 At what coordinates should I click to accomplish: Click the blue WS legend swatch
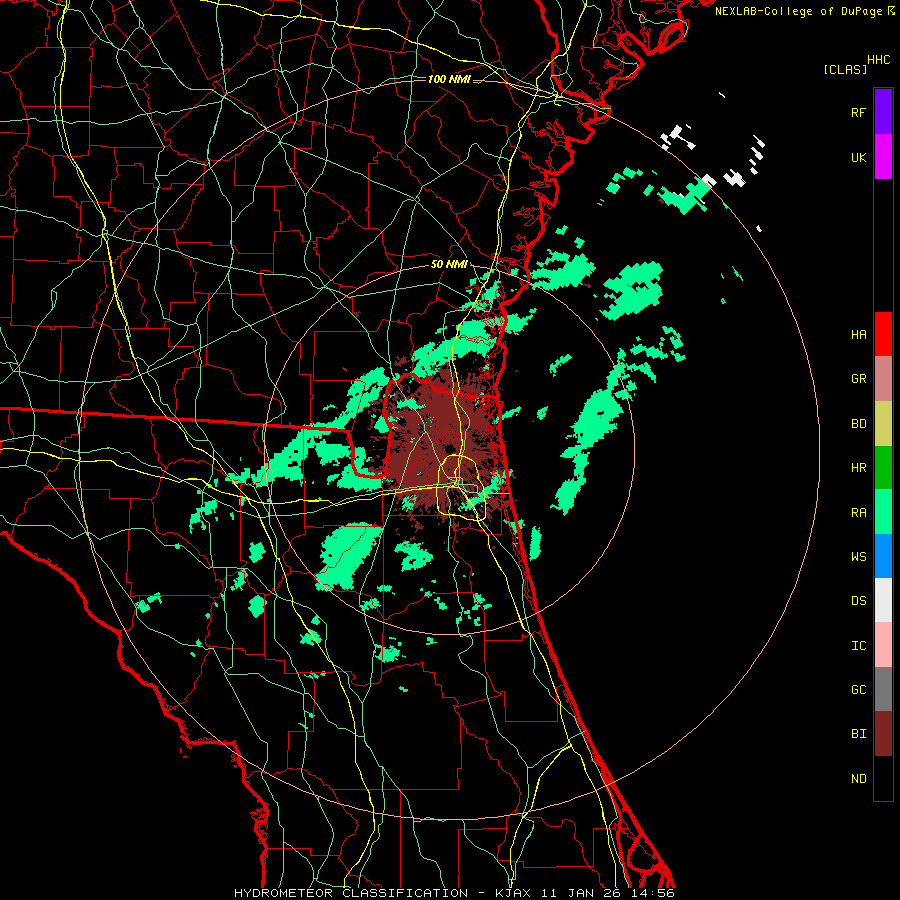(x=883, y=556)
